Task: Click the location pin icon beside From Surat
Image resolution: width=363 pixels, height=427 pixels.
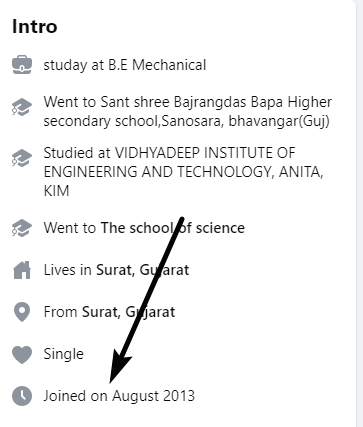Action: [x=22, y=312]
